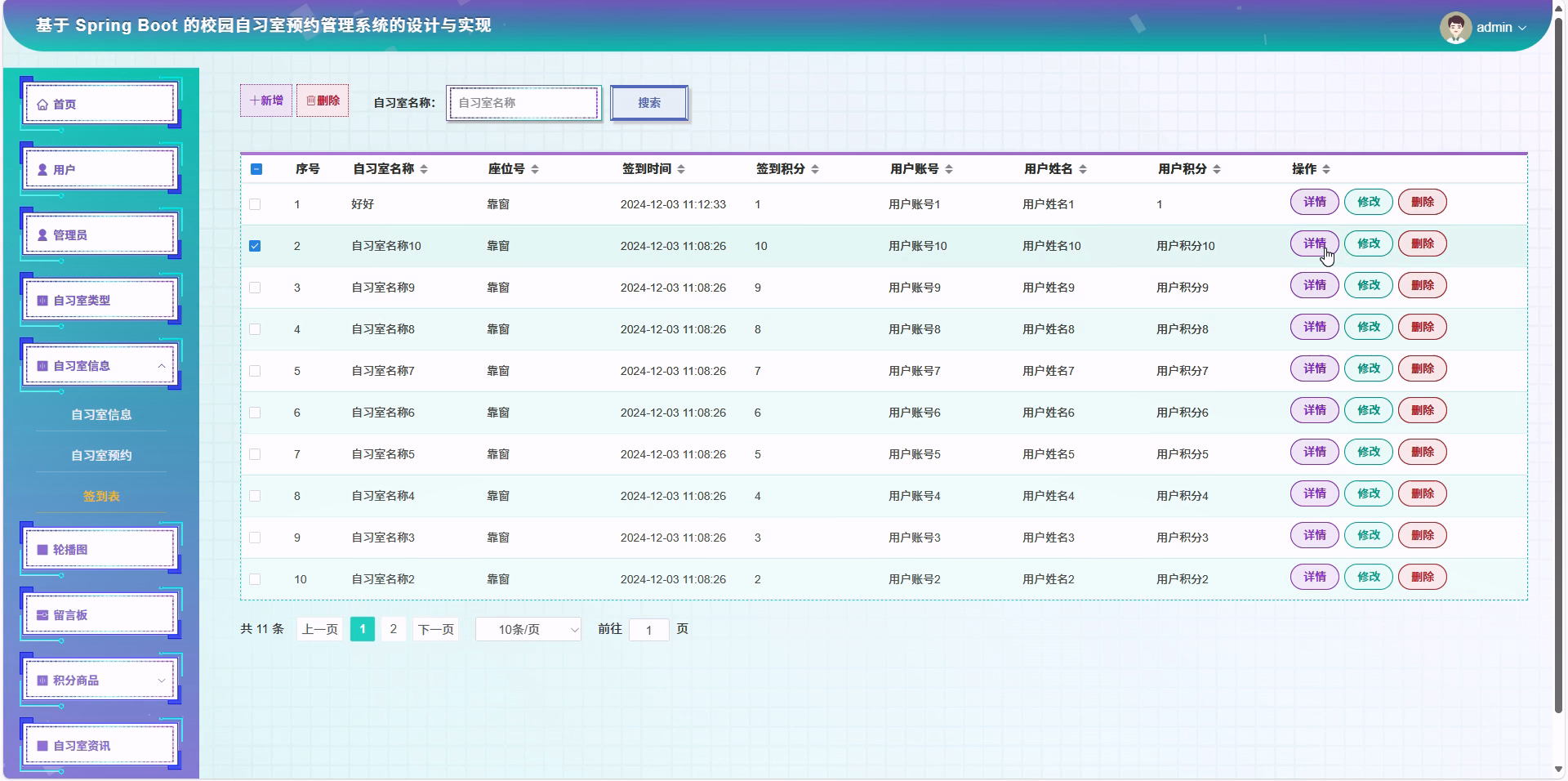This screenshot has width=1568, height=781.
Task: Sort by 签到积分 column arrows
Action: pyautogui.click(x=815, y=169)
